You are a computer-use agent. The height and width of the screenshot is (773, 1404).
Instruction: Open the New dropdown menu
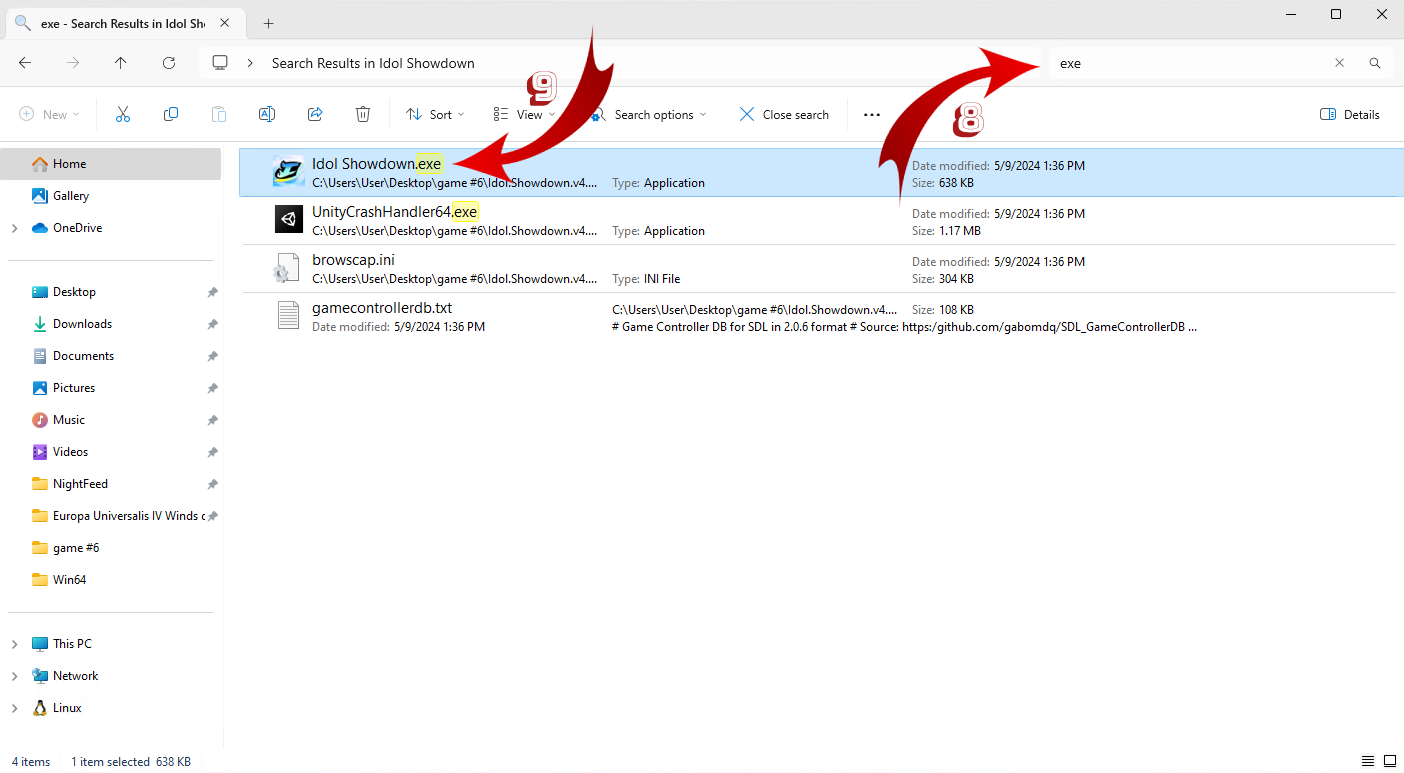point(49,115)
